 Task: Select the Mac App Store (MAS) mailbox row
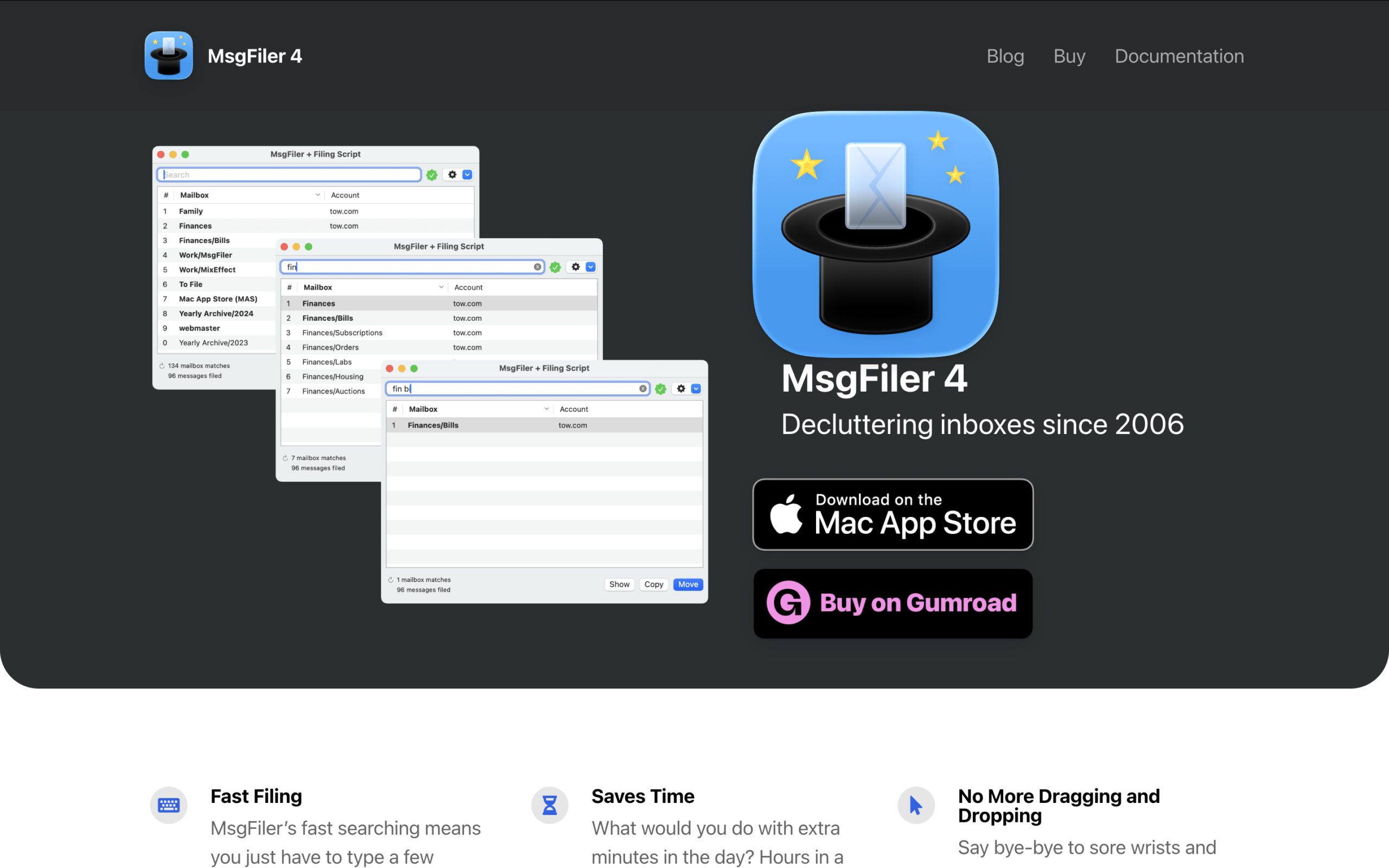point(217,299)
